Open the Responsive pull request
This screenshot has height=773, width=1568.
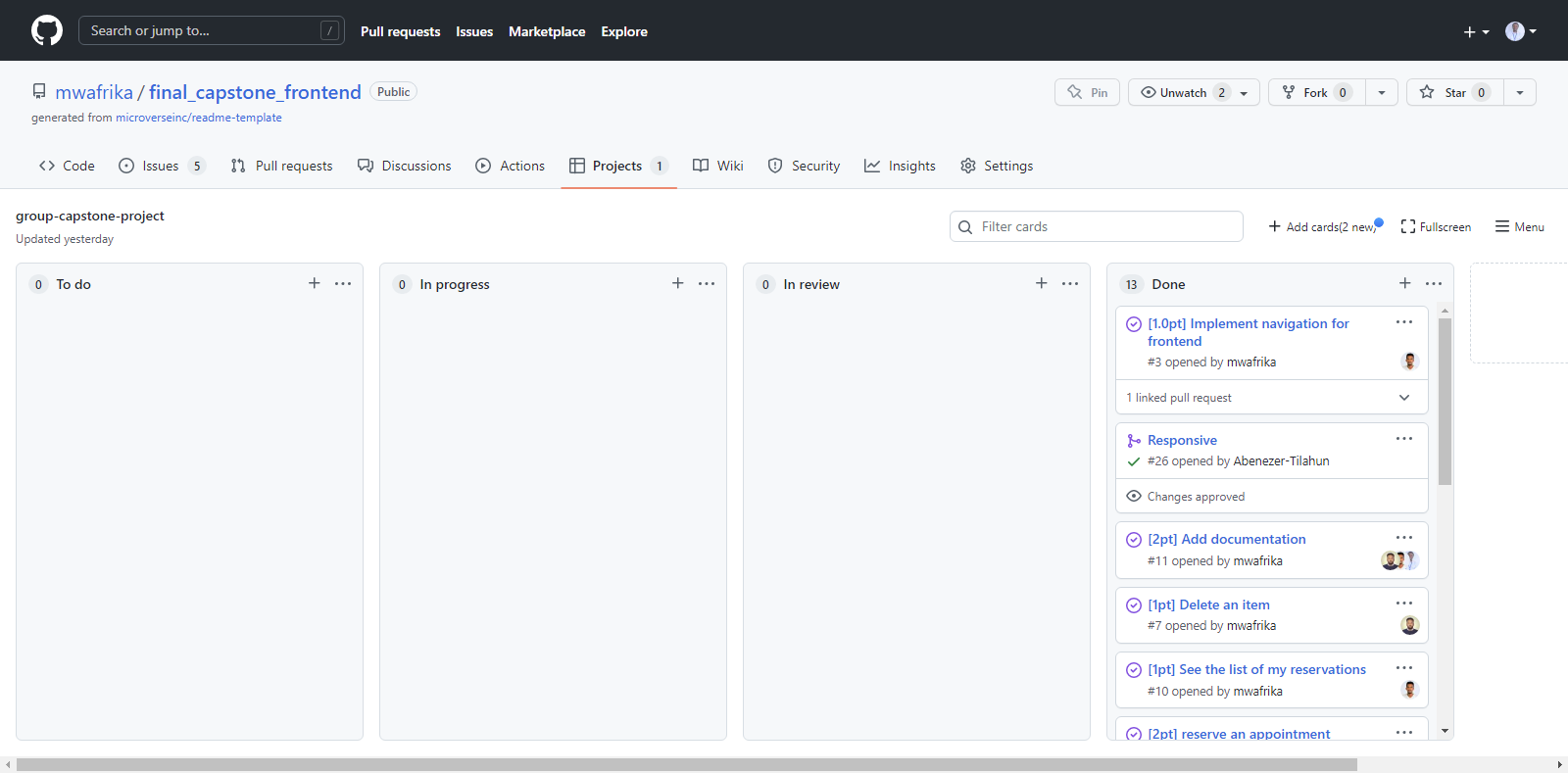[x=1182, y=440]
